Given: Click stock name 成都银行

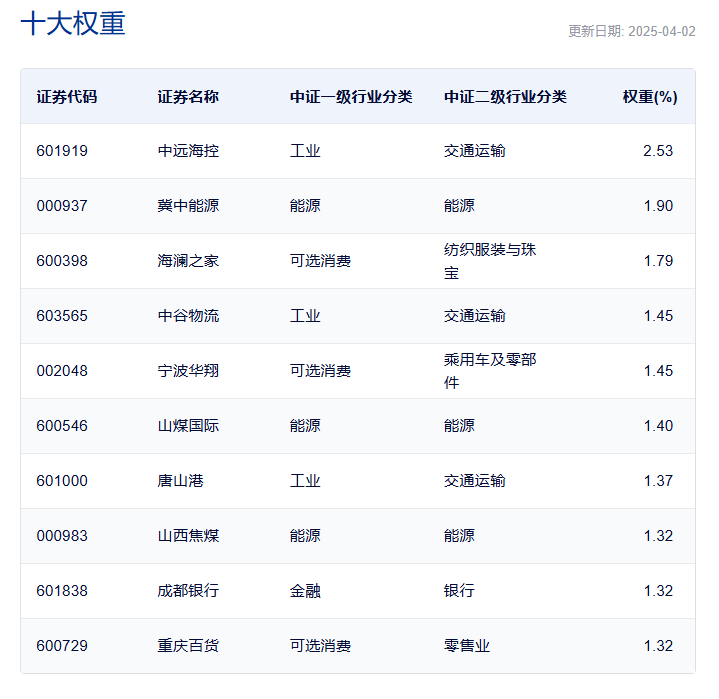Looking at the screenshot, I should tap(188, 591).
